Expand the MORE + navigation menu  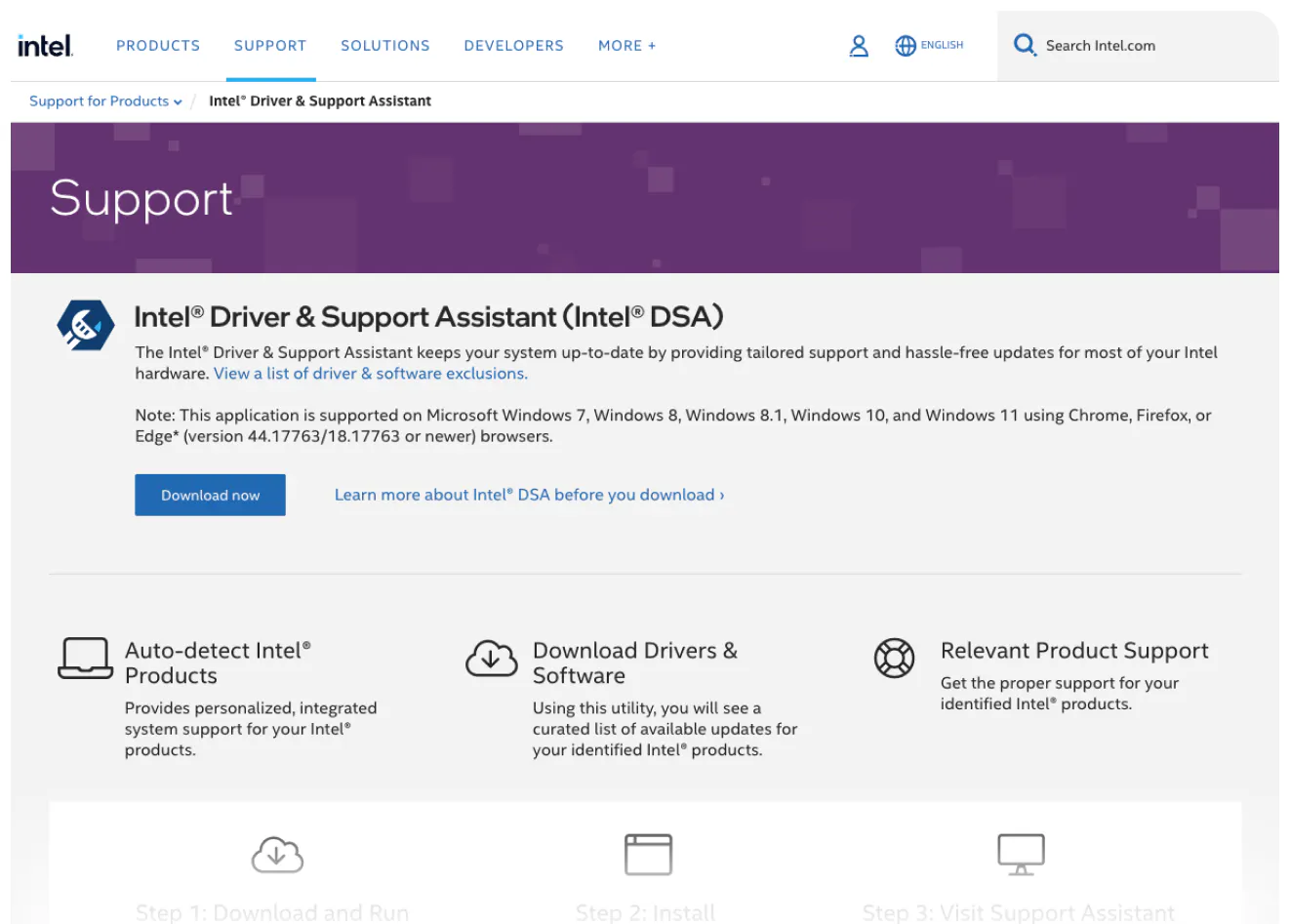tap(626, 46)
